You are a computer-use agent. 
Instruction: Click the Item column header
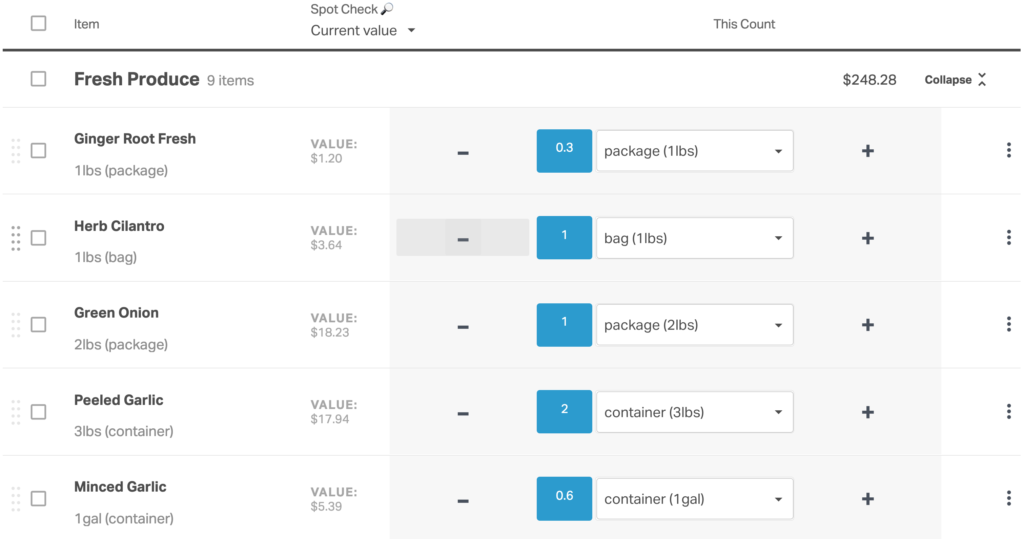point(87,24)
